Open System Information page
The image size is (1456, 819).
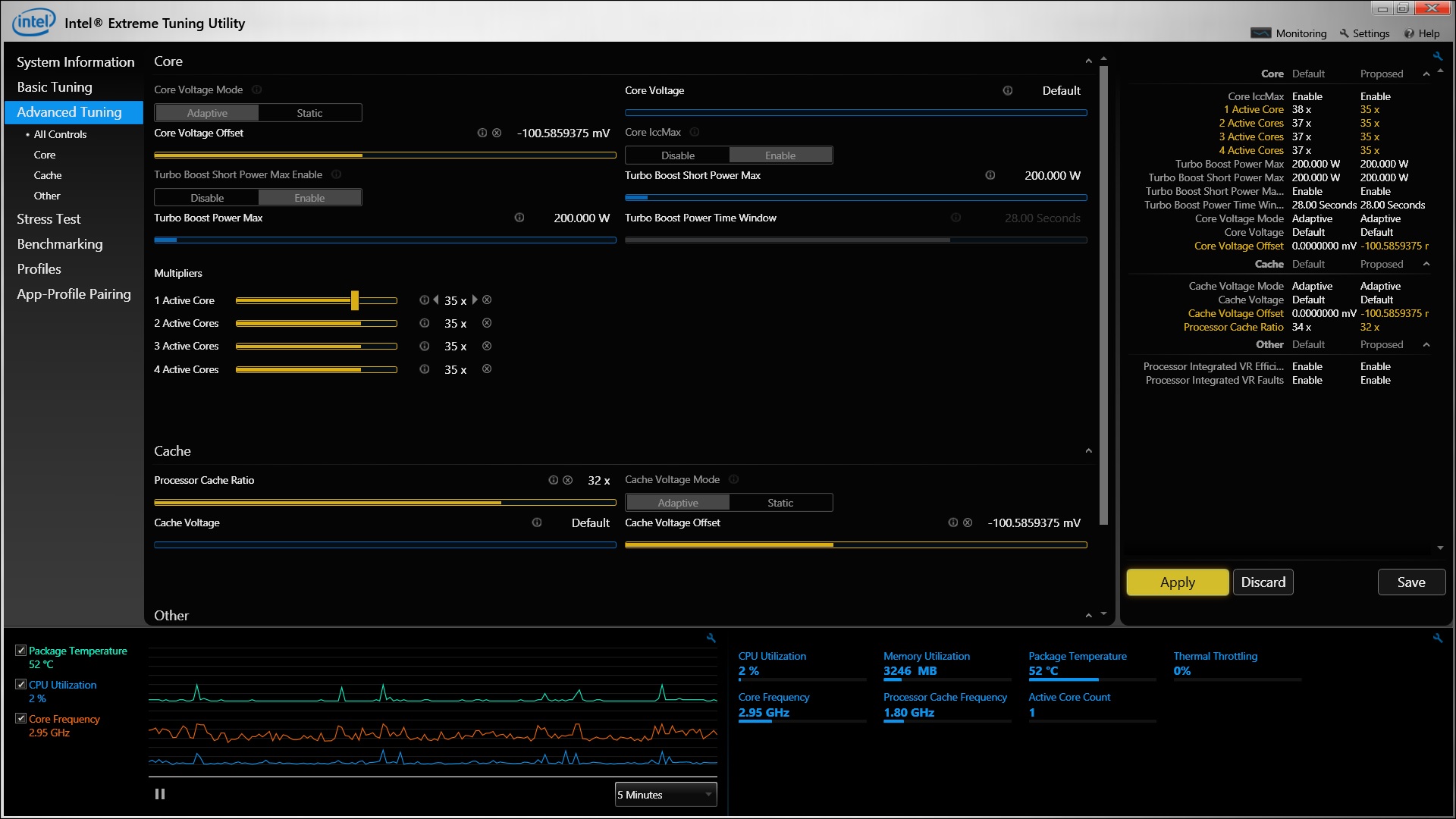[x=75, y=62]
